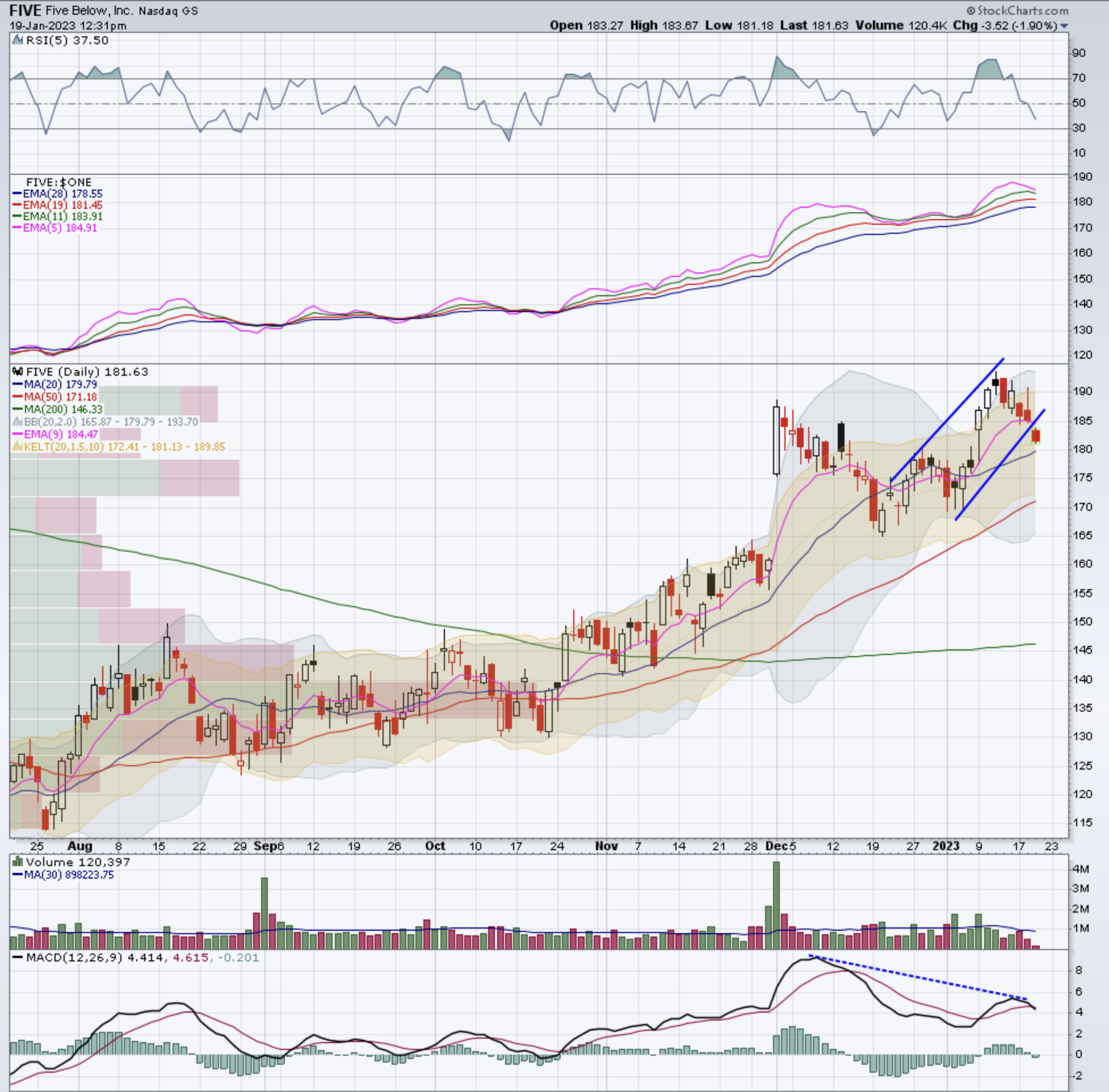
Task: Click the MA(200) 146.33 legend entry
Action: [57, 410]
